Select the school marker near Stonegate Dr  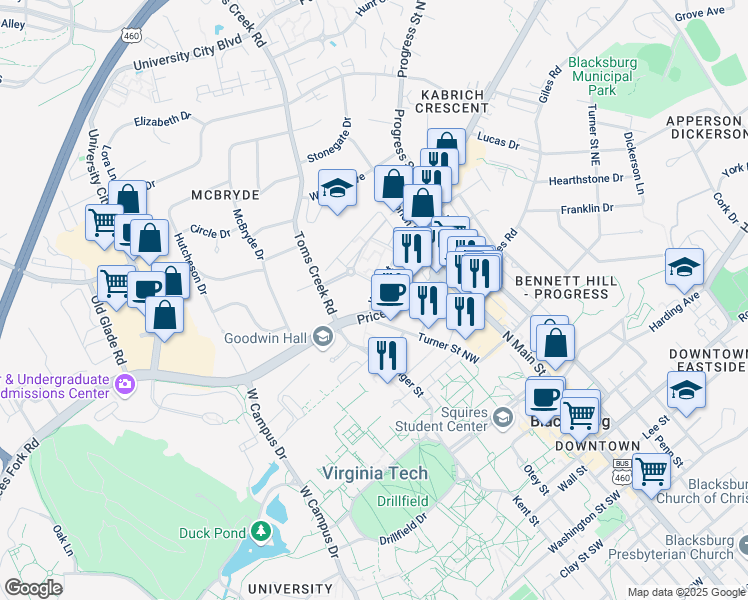[x=337, y=190]
